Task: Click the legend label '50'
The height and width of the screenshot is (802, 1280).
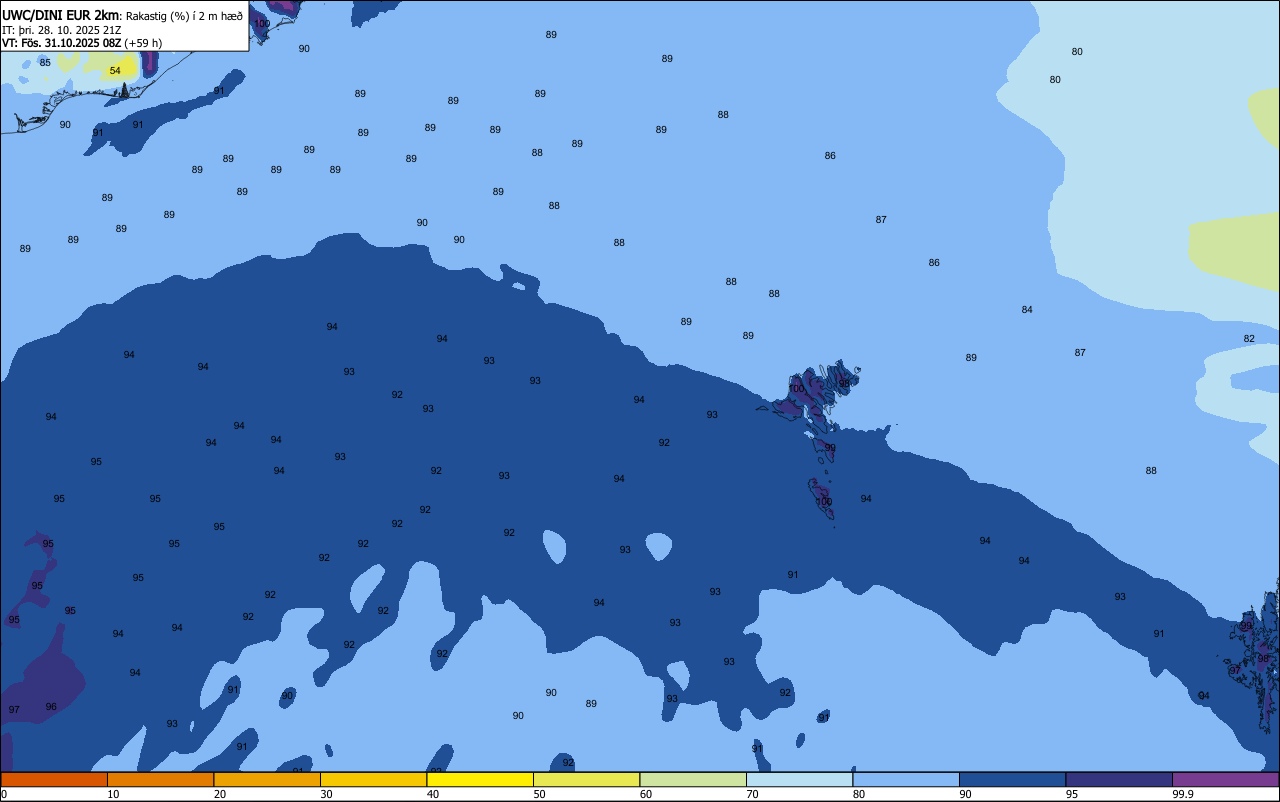Action: pyautogui.click(x=540, y=794)
